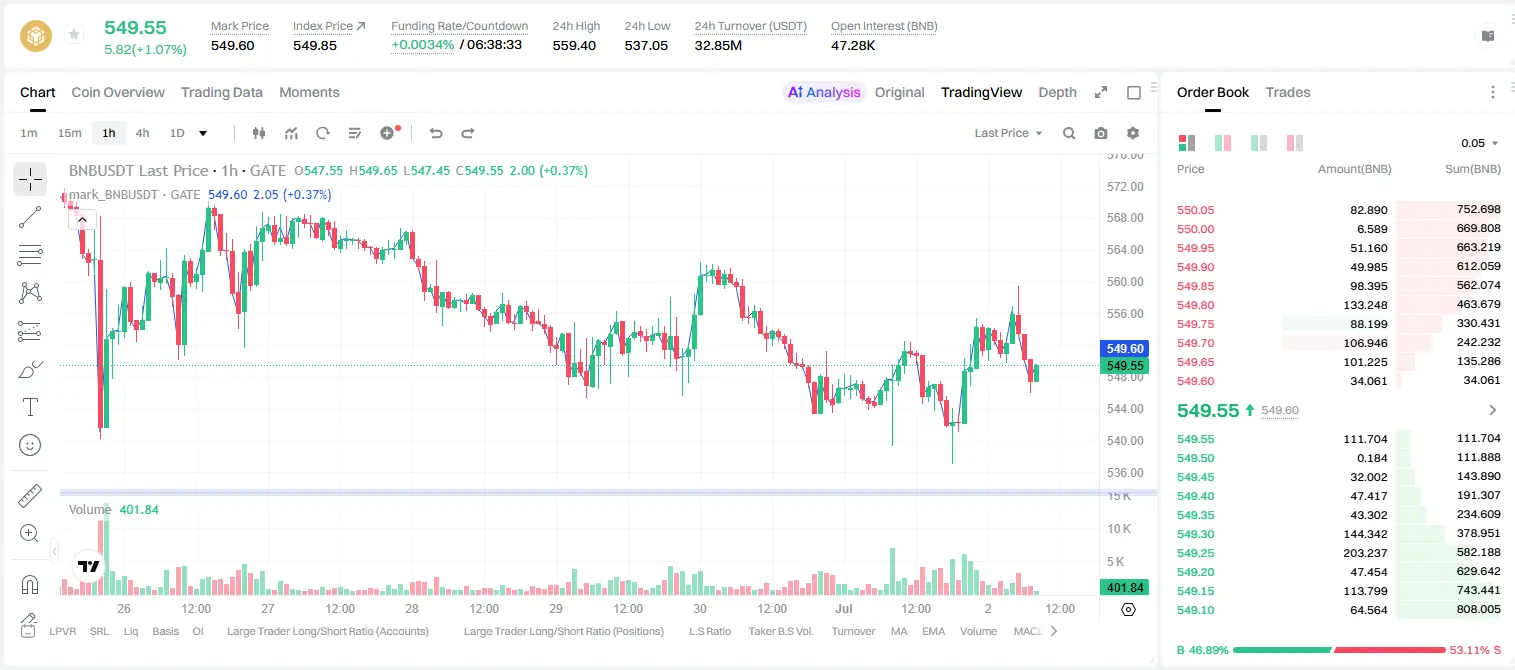Select the ruler measure tool
Viewport: 1515px width, 670px height.
click(30, 496)
